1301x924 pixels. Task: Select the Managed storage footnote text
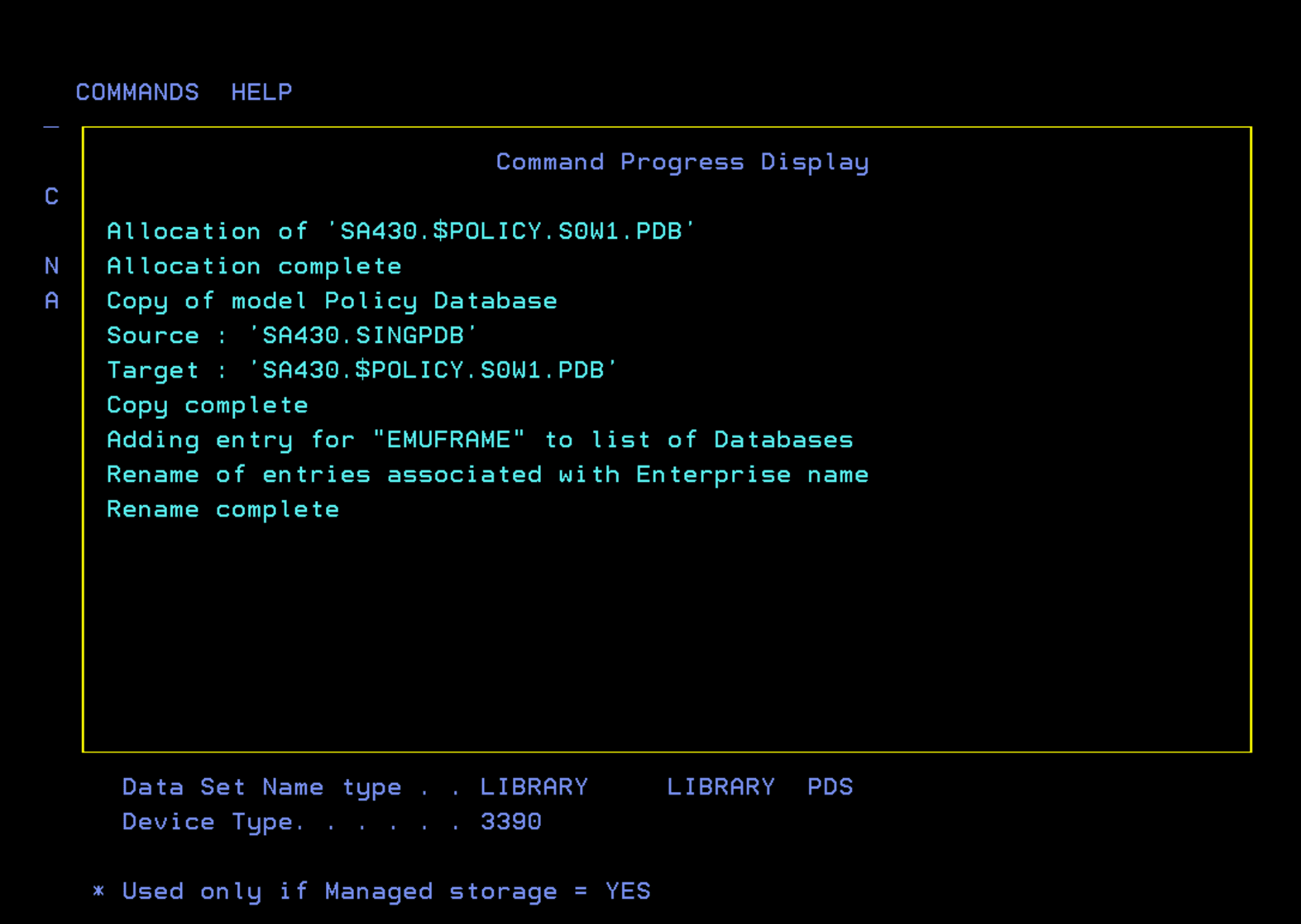pyautogui.click(x=373, y=890)
